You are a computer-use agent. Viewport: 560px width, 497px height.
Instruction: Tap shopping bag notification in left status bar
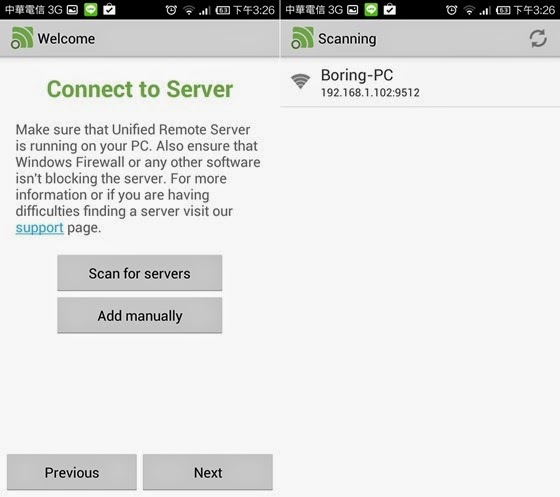pos(109,9)
